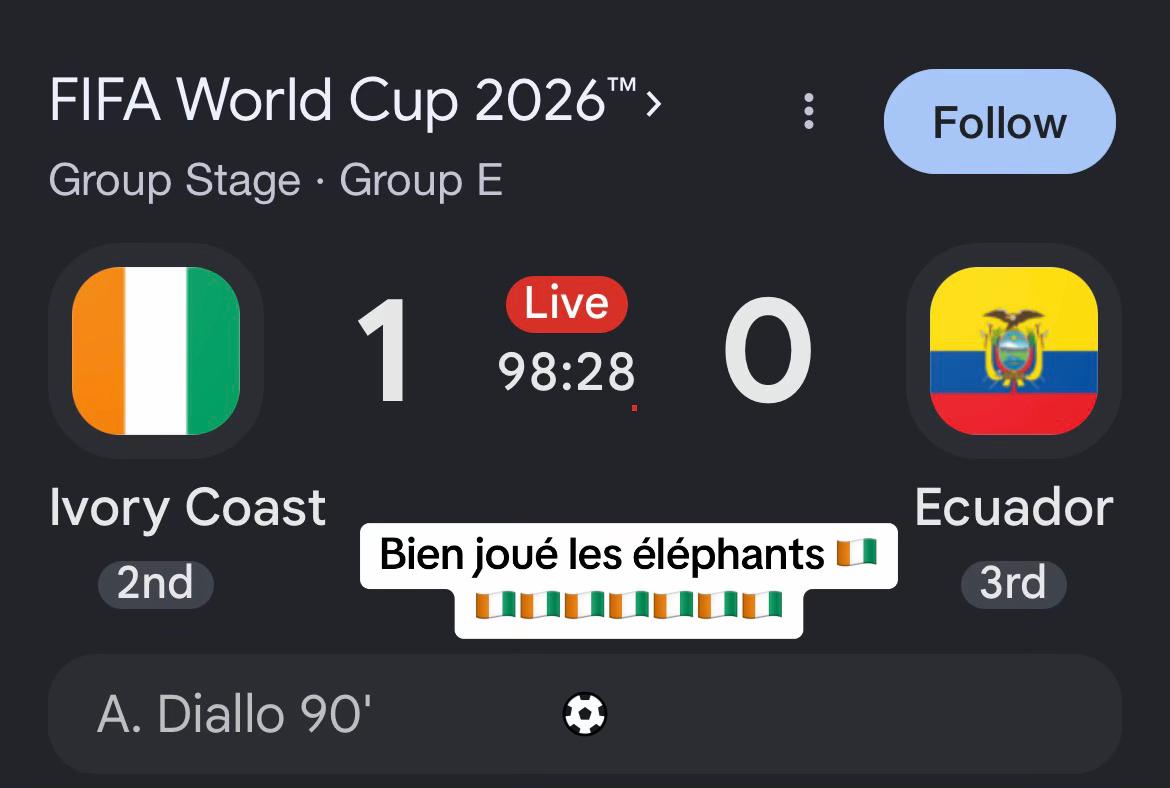Expand the chevron next to World Cup 2026

point(654,104)
